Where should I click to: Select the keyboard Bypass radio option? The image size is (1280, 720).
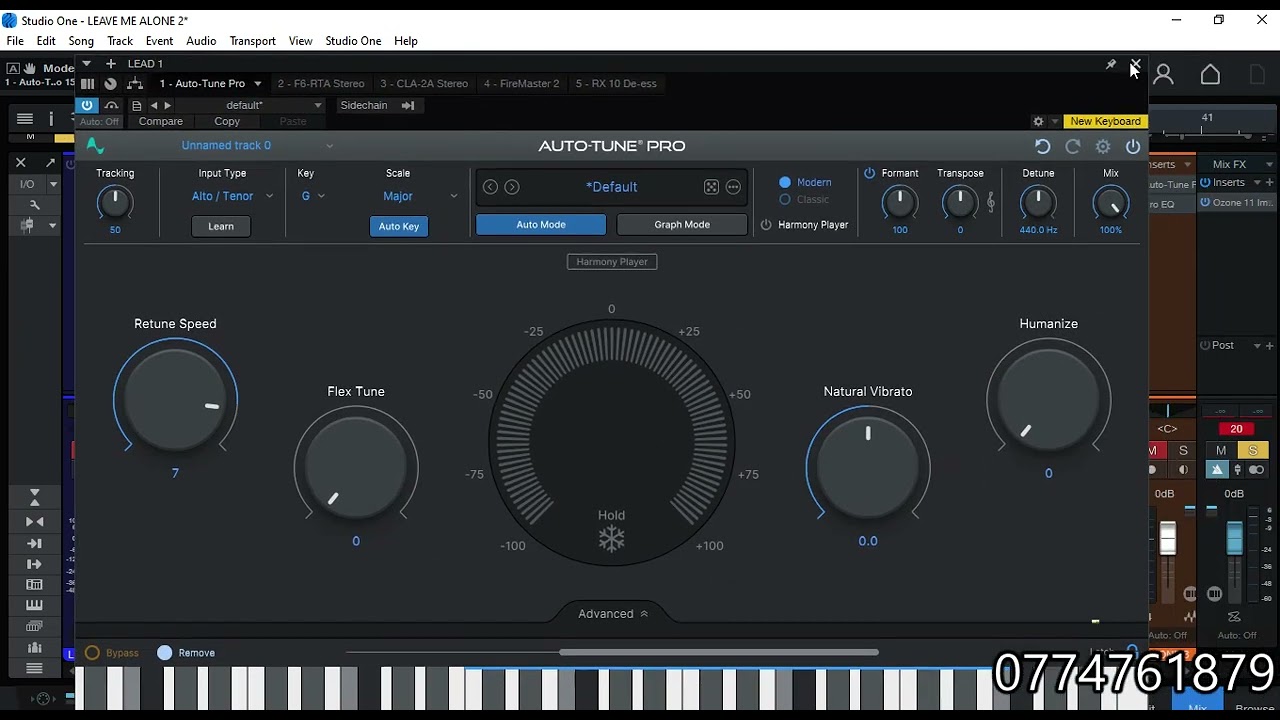92,653
